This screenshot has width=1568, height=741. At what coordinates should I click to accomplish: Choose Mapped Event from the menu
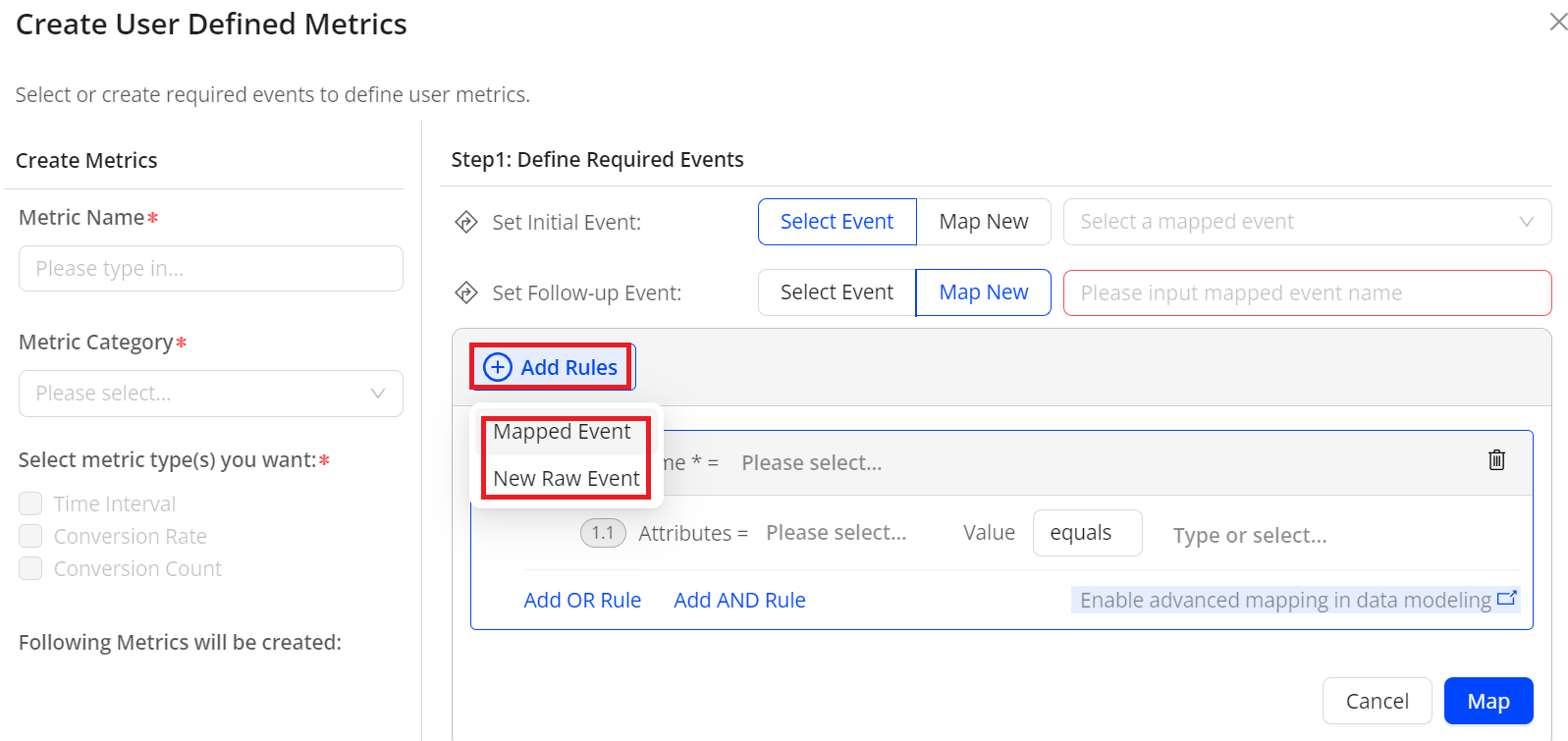tap(562, 432)
